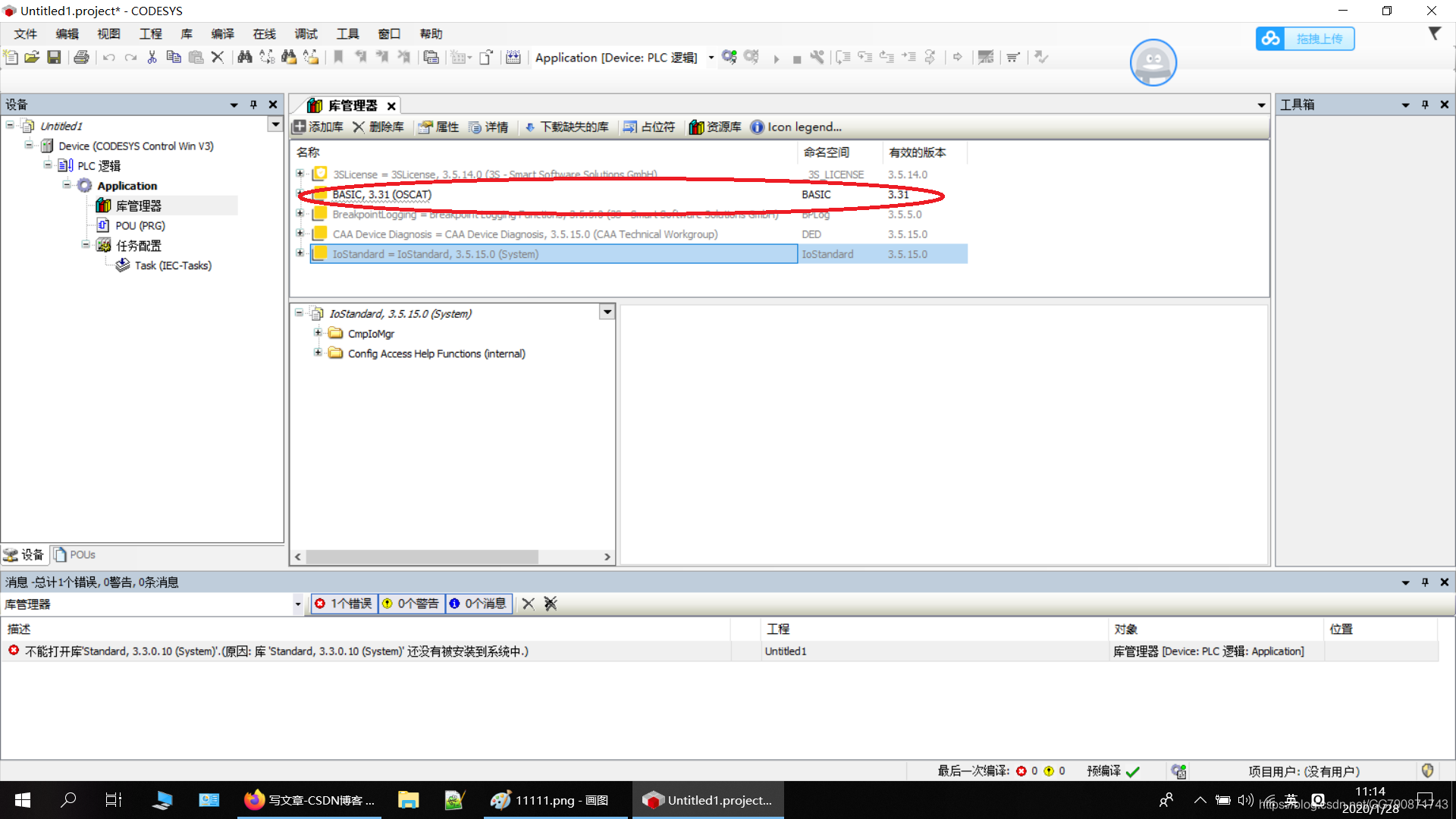The width and height of the screenshot is (1456, 819).
Task: Click the 下载缺失的库 button
Action: (566, 127)
